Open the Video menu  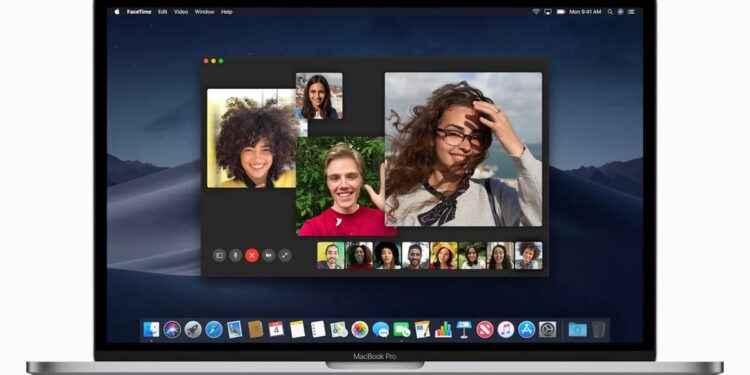coord(181,12)
